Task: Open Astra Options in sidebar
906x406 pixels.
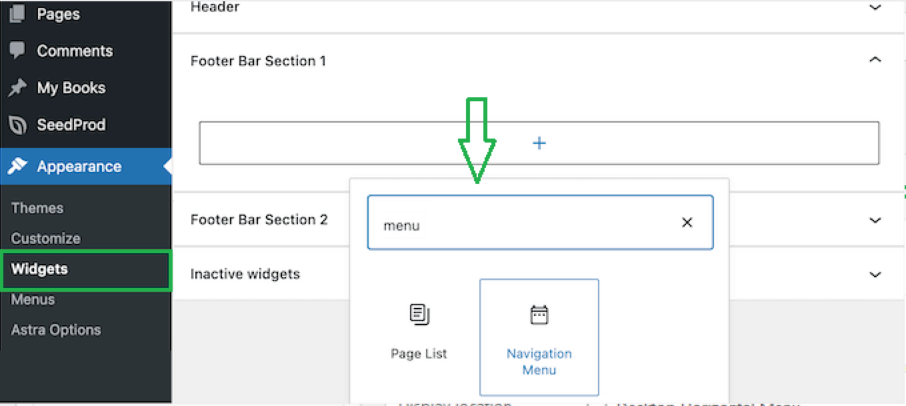Action: [56, 330]
